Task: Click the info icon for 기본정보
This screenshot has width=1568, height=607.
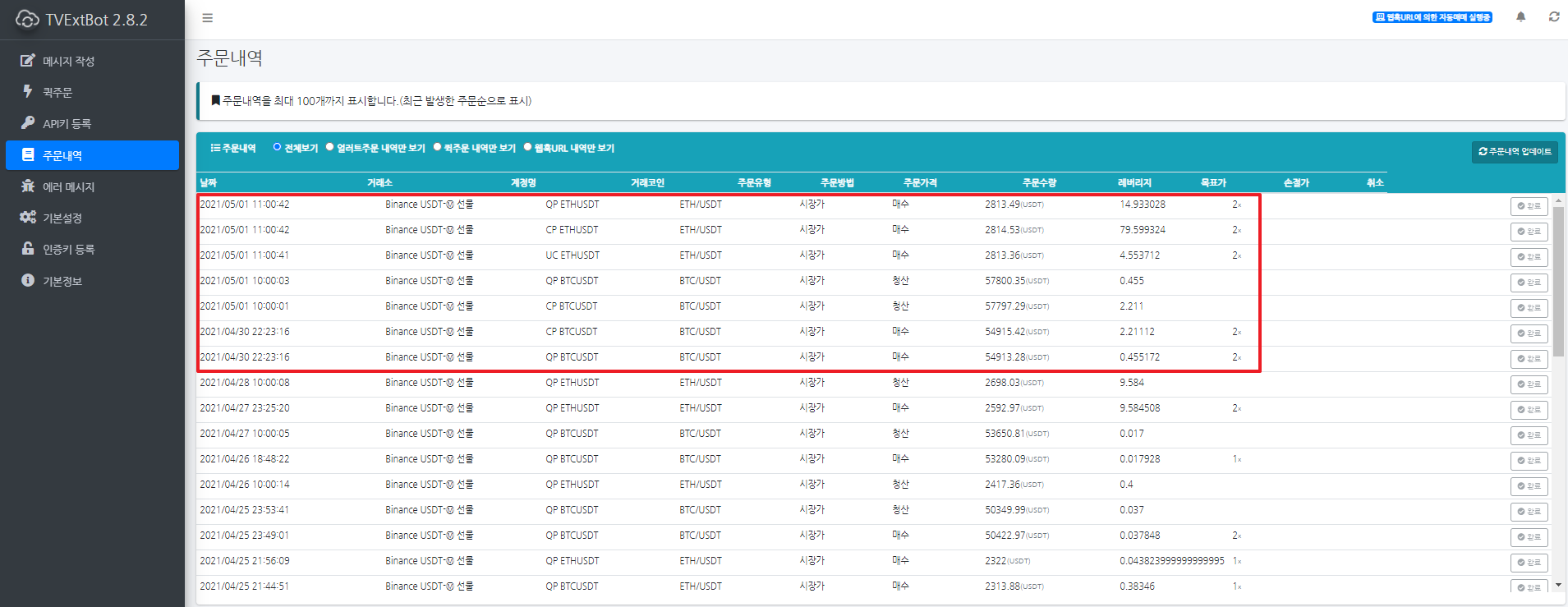Action: point(28,281)
